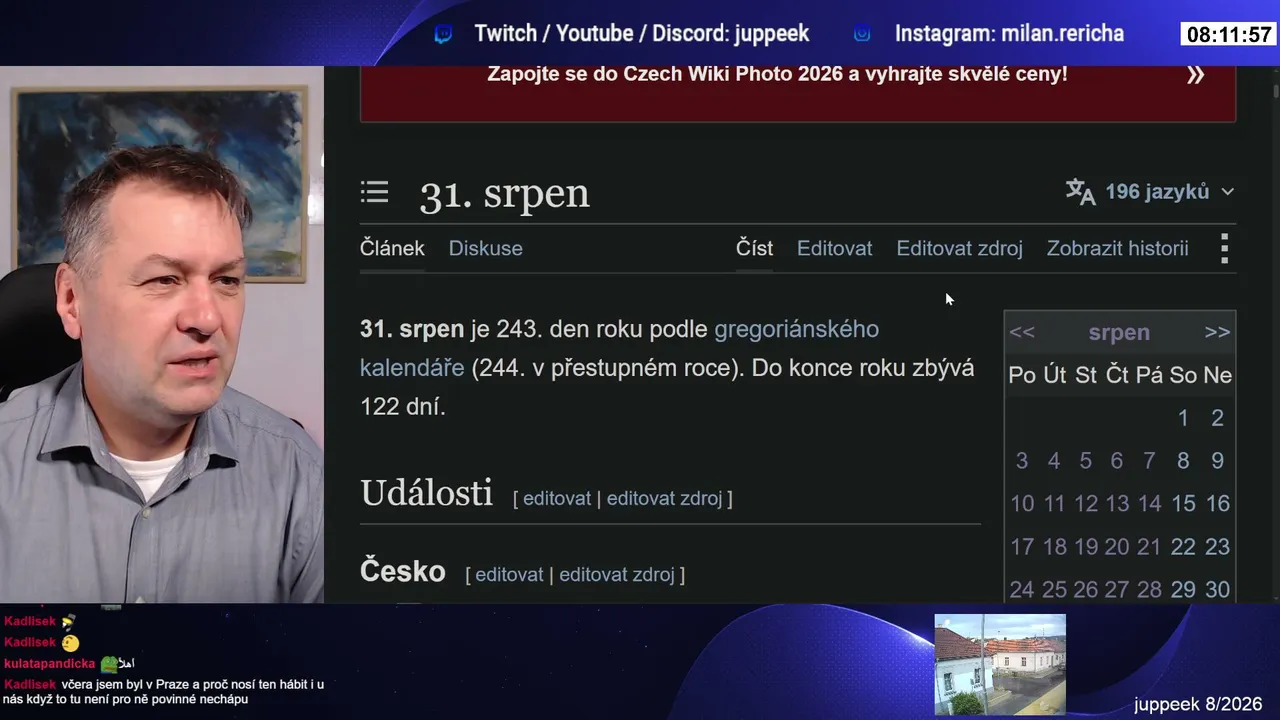Open the Editovat tab
Image resolution: width=1280 pixels, height=720 pixels.
(834, 248)
